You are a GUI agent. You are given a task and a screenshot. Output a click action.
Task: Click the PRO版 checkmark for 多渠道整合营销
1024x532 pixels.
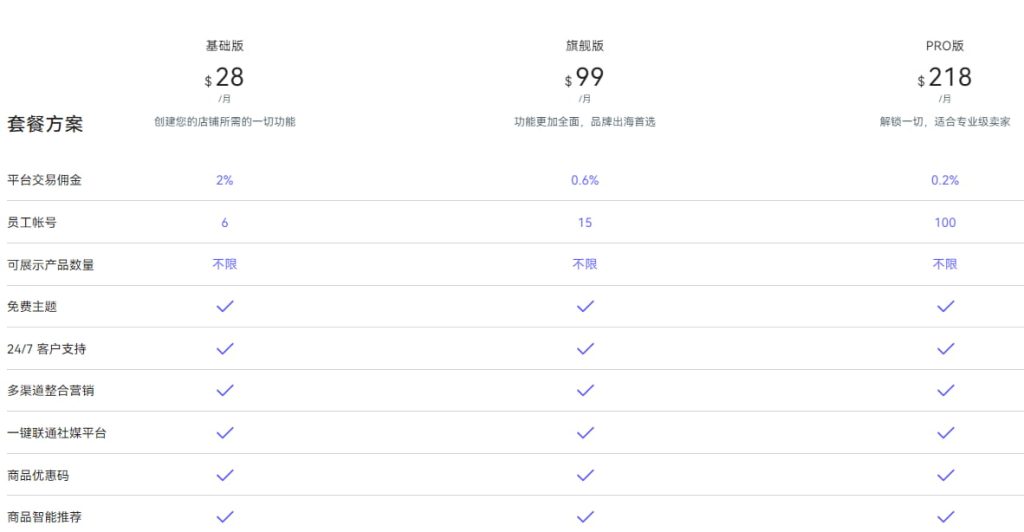[945, 391]
